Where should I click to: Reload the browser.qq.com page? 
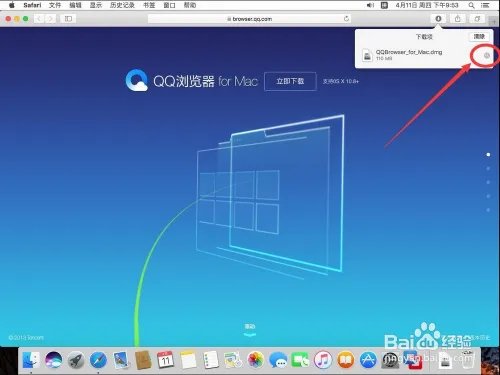pos(346,19)
